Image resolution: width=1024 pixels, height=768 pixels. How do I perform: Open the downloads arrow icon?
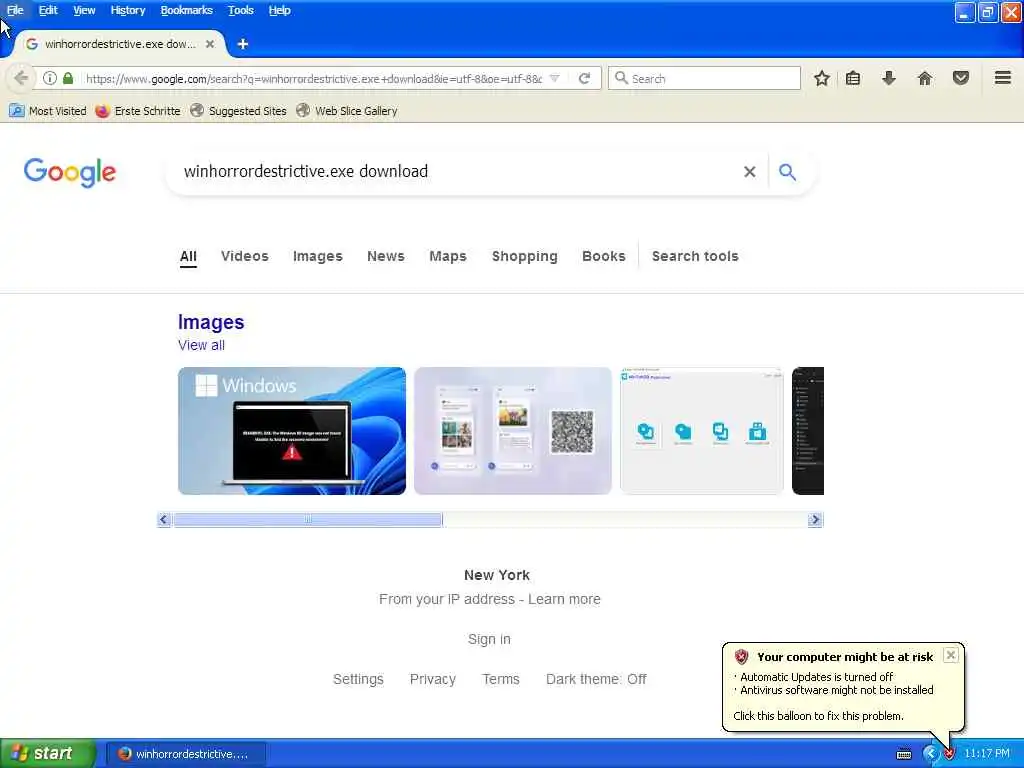(888, 78)
